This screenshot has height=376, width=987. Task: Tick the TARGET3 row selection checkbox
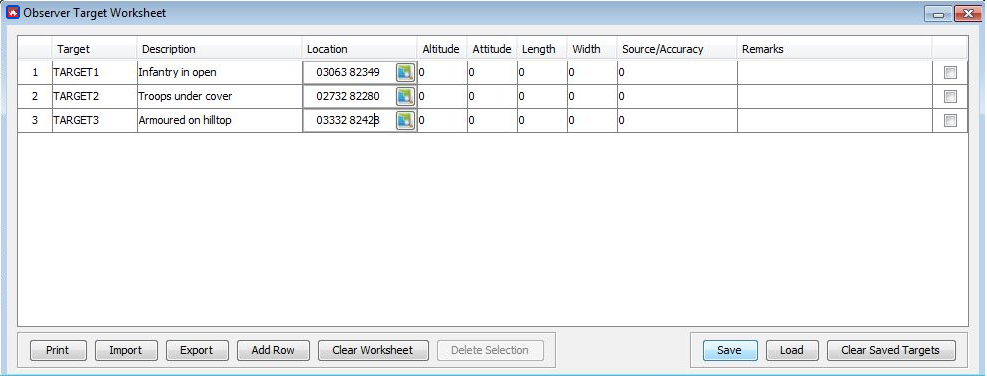950,120
